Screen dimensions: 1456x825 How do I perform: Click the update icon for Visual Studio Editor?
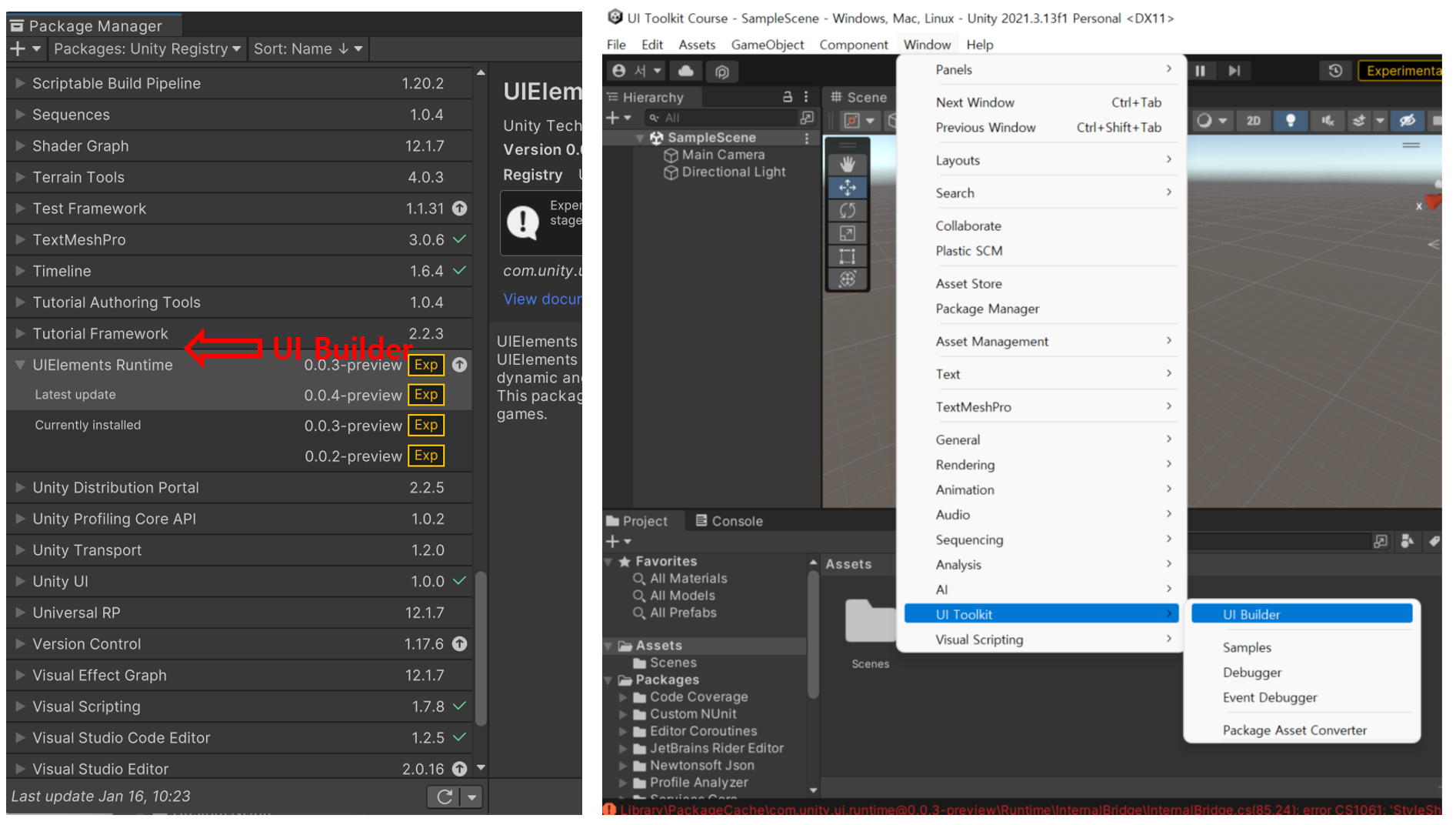(x=460, y=769)
